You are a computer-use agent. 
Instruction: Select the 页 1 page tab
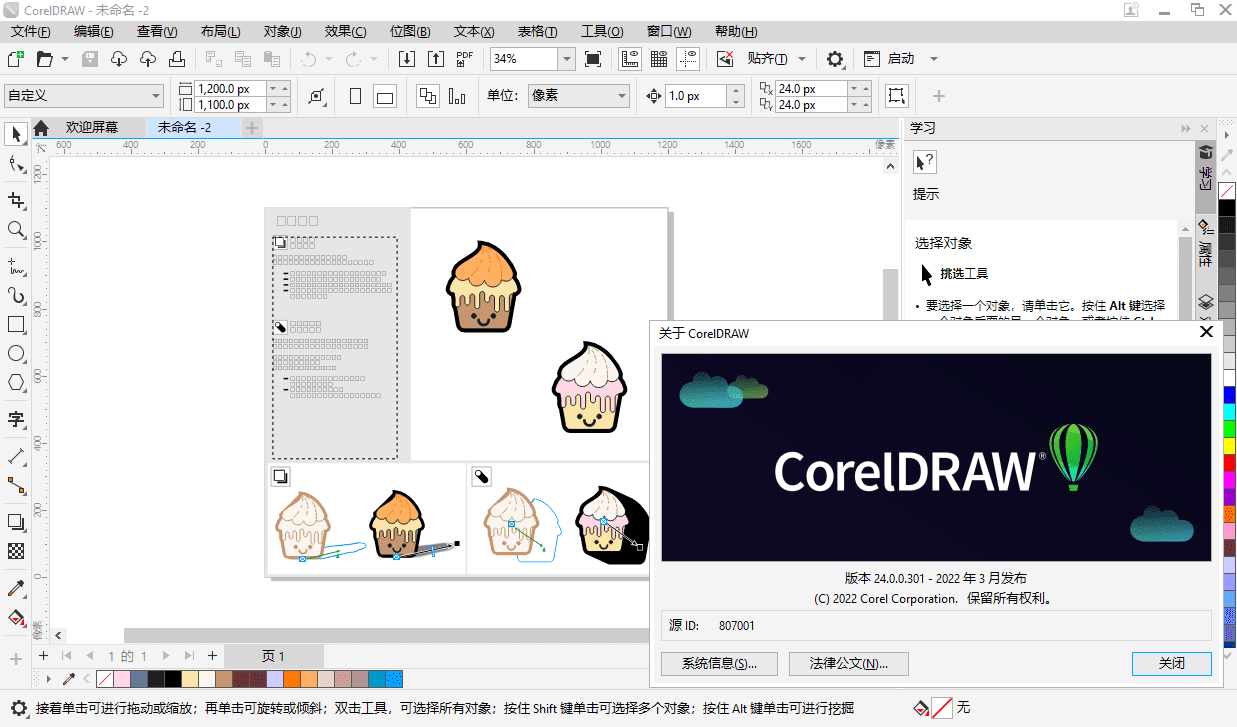[x=274, y=656]
